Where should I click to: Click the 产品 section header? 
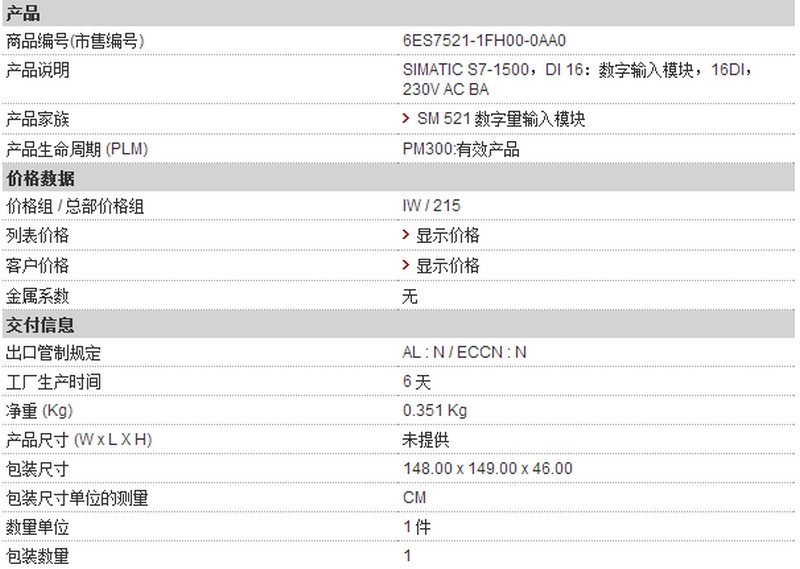[x=398, y=13]
